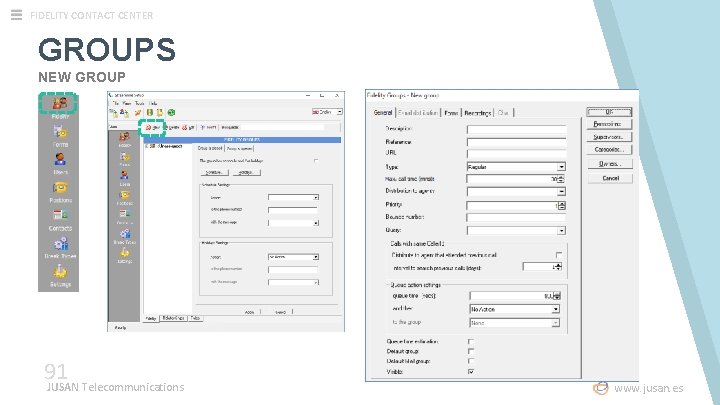
Task: Open the Action dropdown in Holidays Settings
Action: (x=293, y=257)
